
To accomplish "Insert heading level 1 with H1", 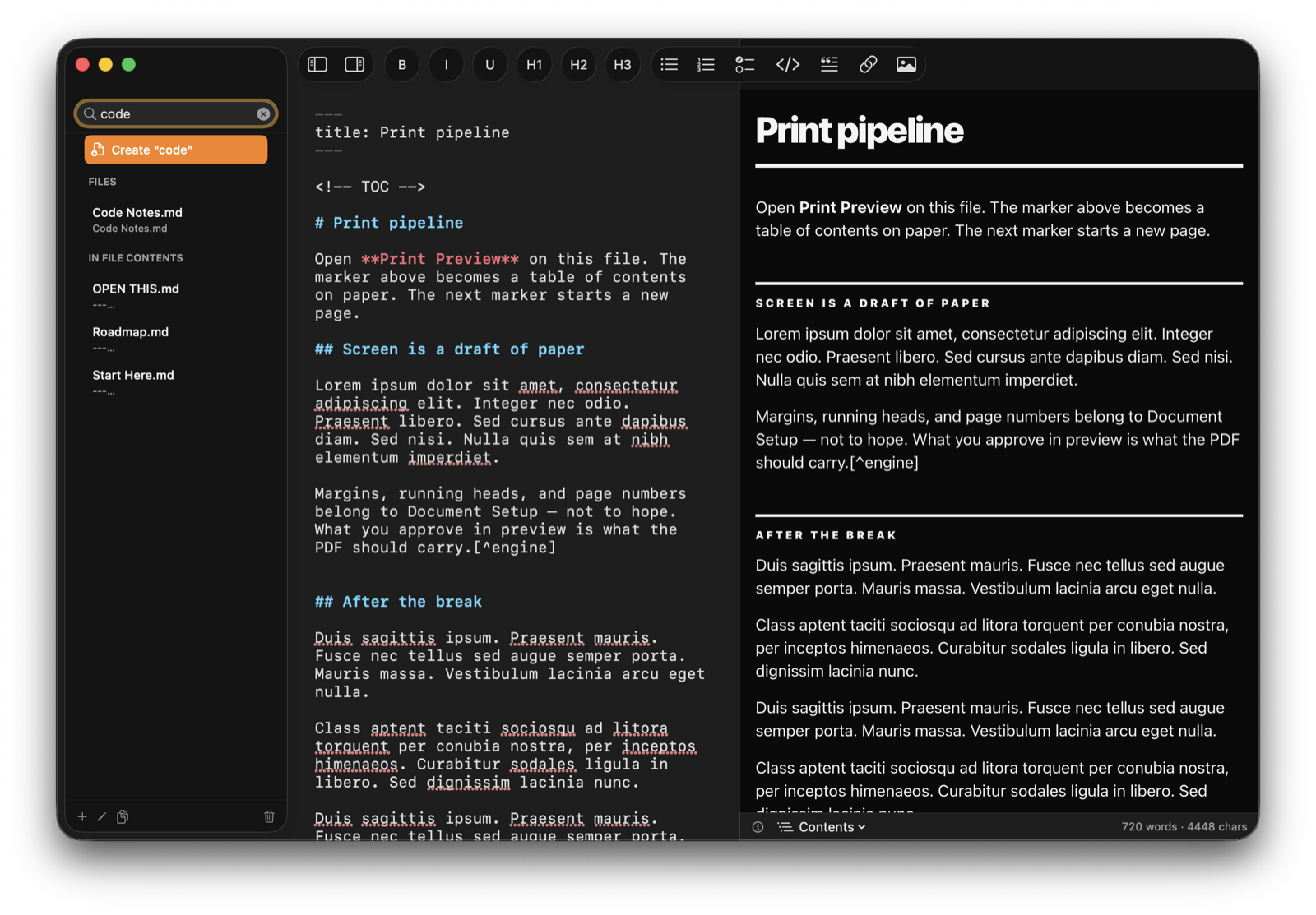I will (535, 64).
